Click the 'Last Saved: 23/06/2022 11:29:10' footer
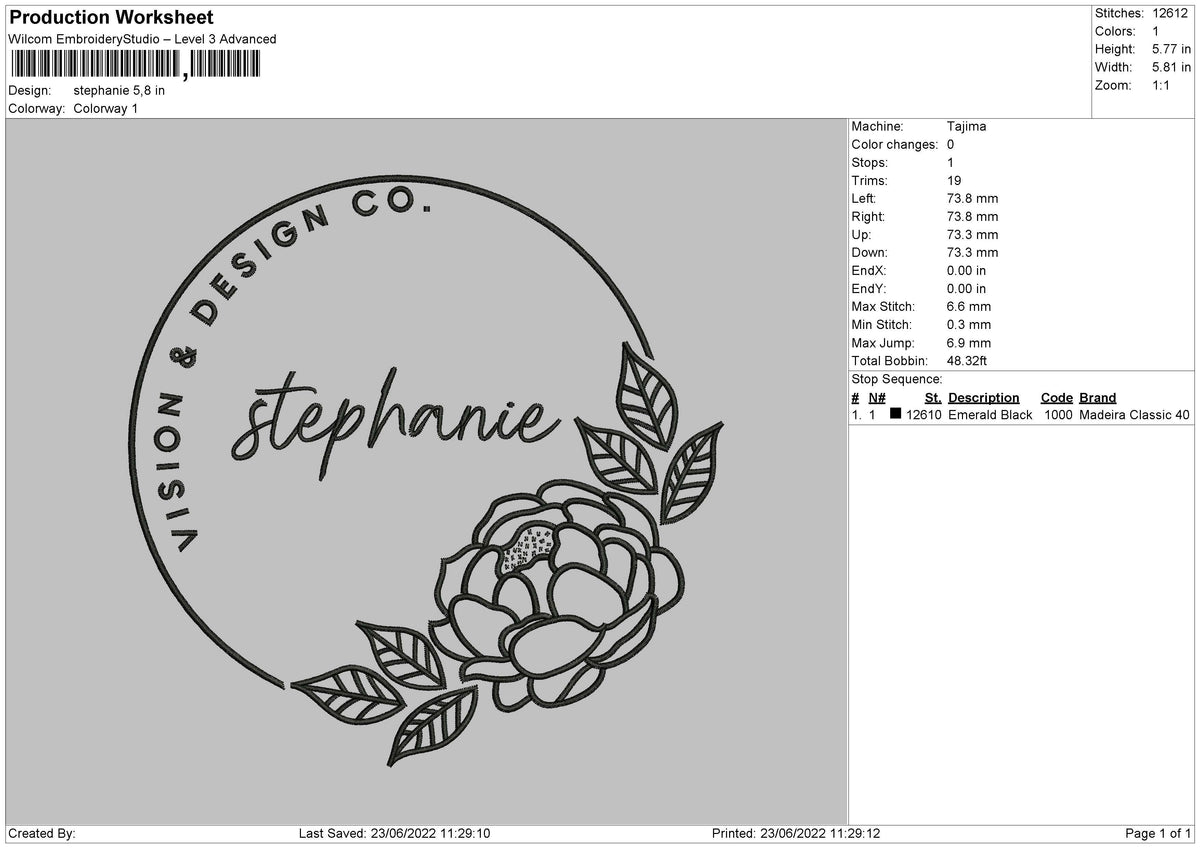 [395, 834]
